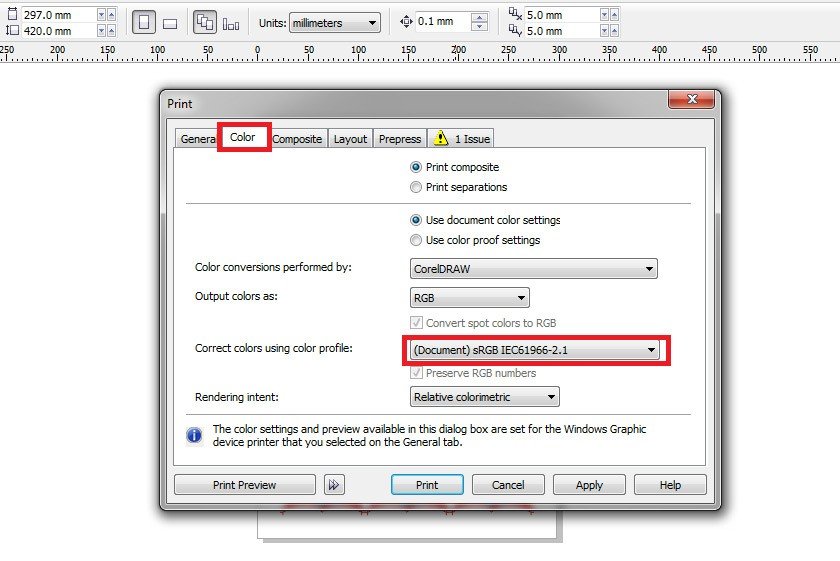This screenshot has width=840, height=561.
Task: Click the all pages layout icon
Action: tap(205, 22)
